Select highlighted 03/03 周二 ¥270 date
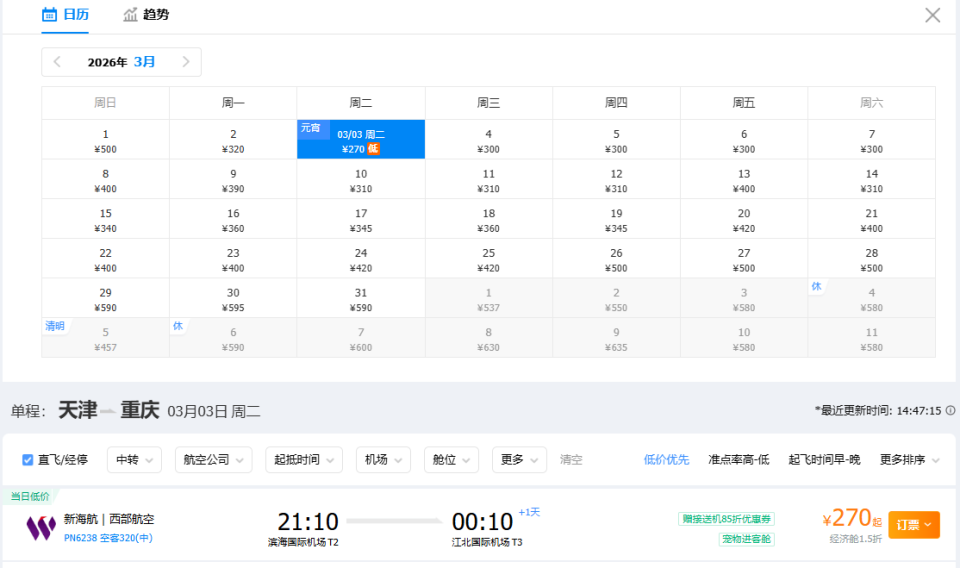The width and height of the screenshot is (960, 568). pos(361,140)
